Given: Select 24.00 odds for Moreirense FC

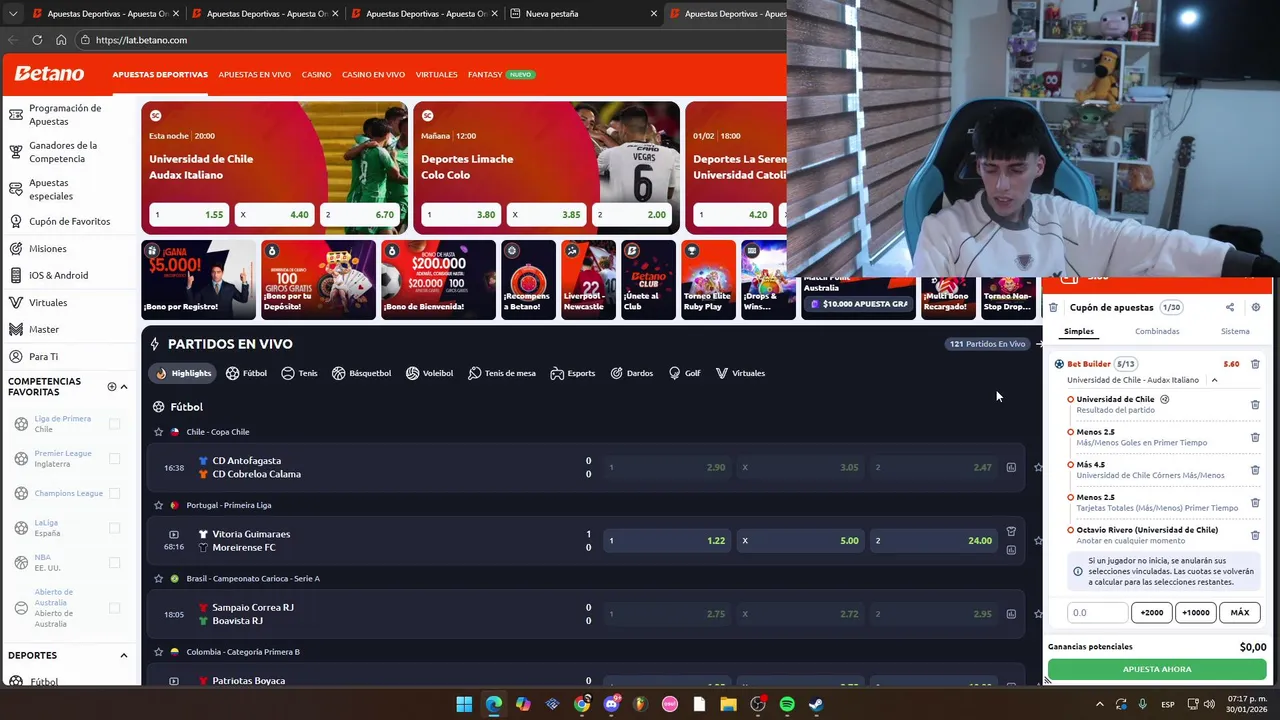Looking at the screenshot, I should 934,541.
